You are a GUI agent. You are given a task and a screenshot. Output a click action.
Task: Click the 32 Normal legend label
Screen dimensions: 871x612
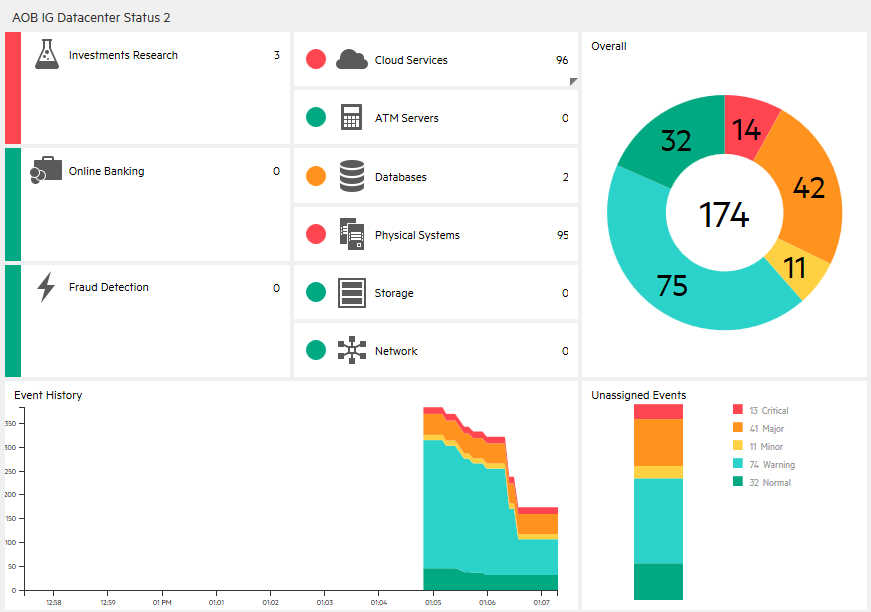770,483
